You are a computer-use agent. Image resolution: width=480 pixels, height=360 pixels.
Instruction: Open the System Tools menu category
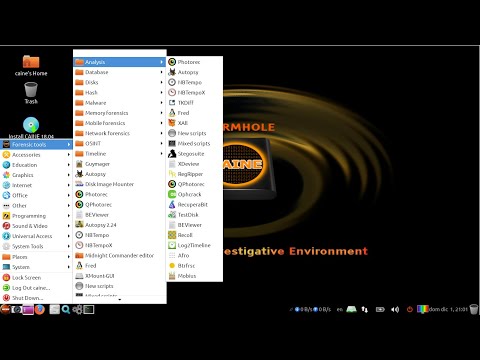pos(36,246)
